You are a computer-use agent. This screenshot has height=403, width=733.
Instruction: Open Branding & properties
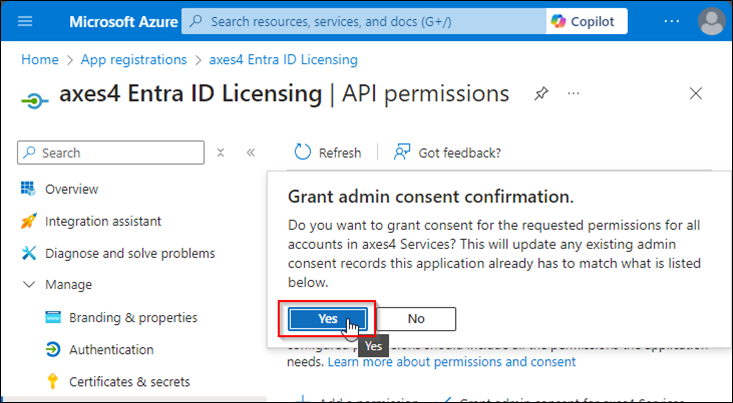click(133, 317)
